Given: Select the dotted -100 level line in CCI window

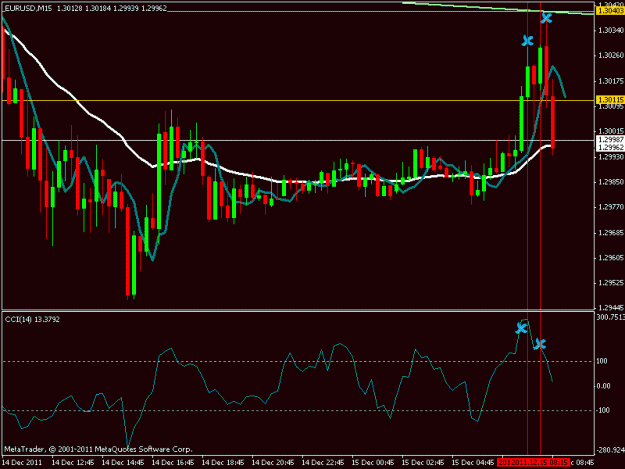Looking at the screenshot, I should [x=298, y=410].
